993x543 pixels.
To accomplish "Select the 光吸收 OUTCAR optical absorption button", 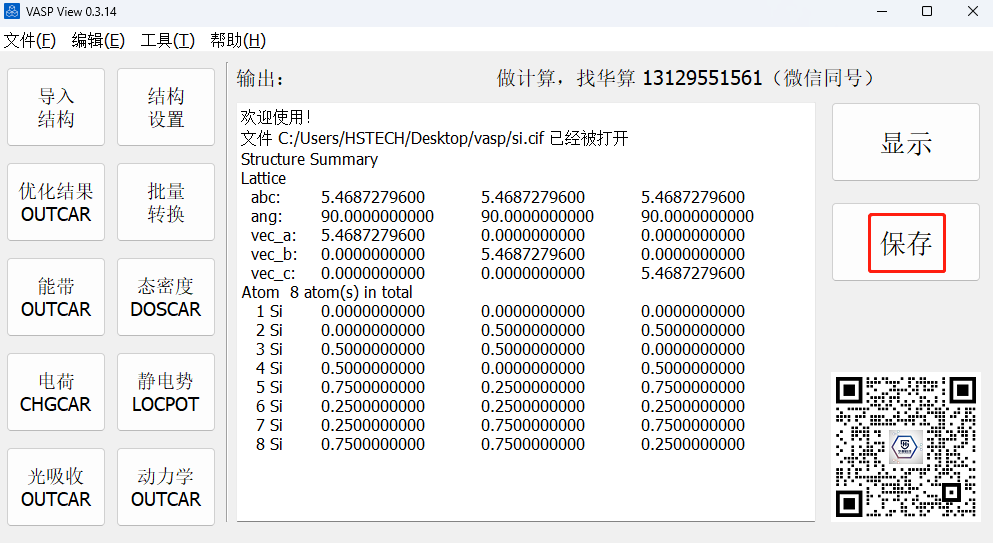I will click(56, 488).
